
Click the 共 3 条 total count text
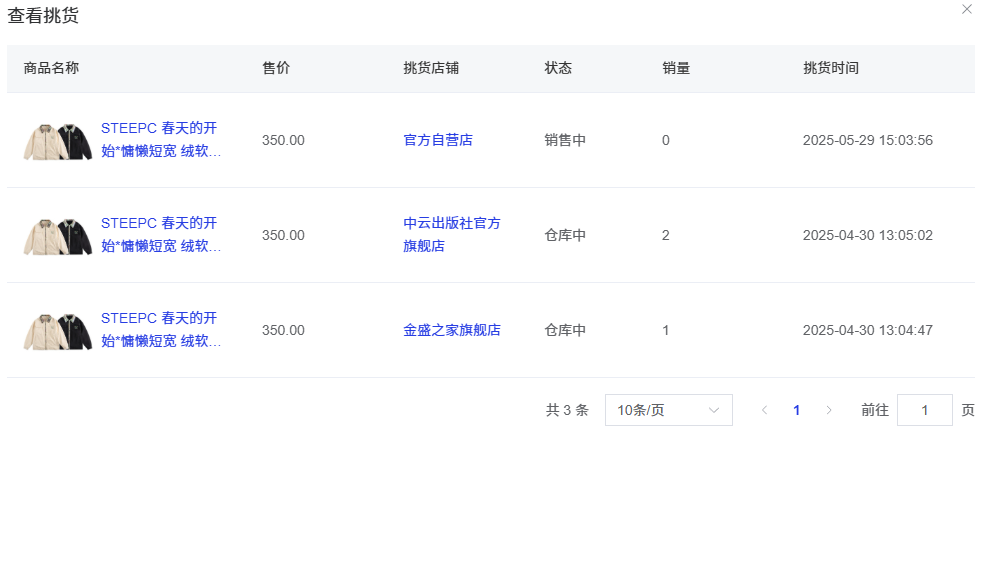(x=567, y=410)
